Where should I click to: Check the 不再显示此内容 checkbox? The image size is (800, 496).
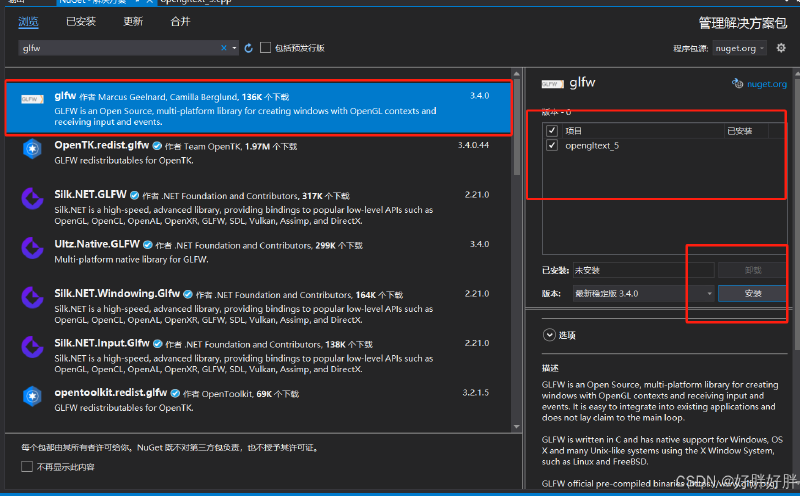pos(27,466)
